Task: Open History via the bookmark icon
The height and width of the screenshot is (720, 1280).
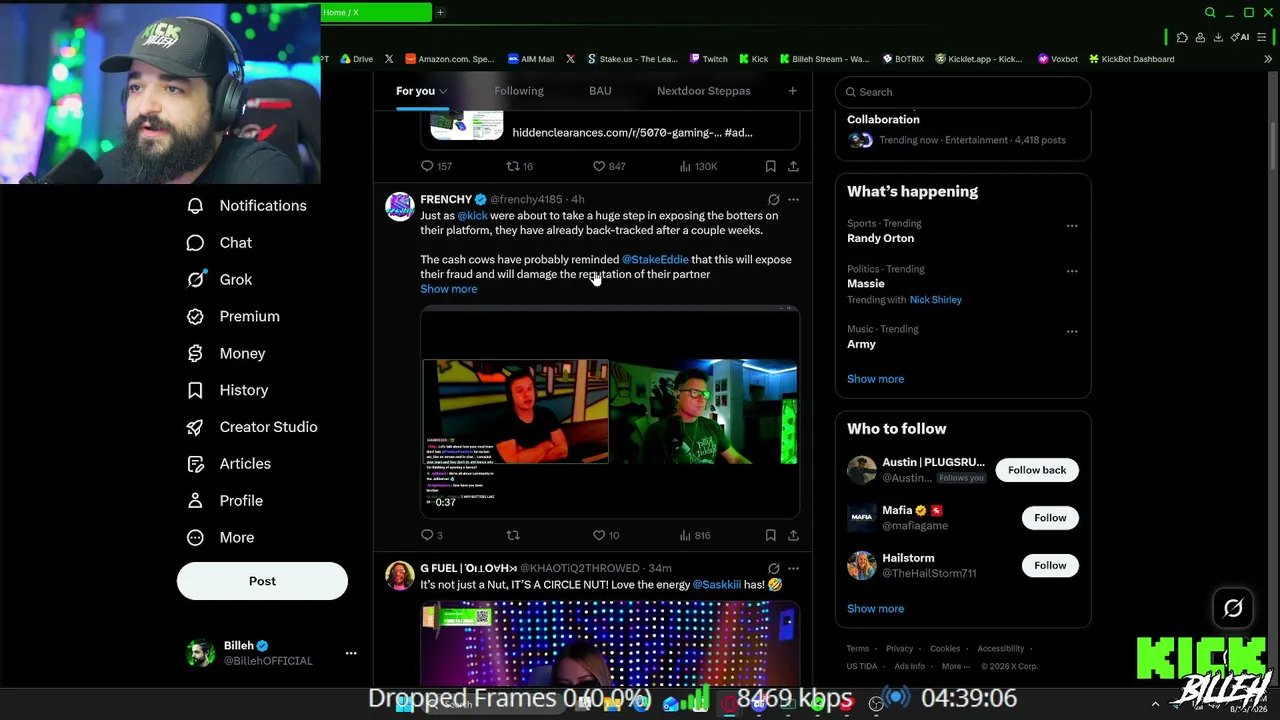Action: (195, 390)
